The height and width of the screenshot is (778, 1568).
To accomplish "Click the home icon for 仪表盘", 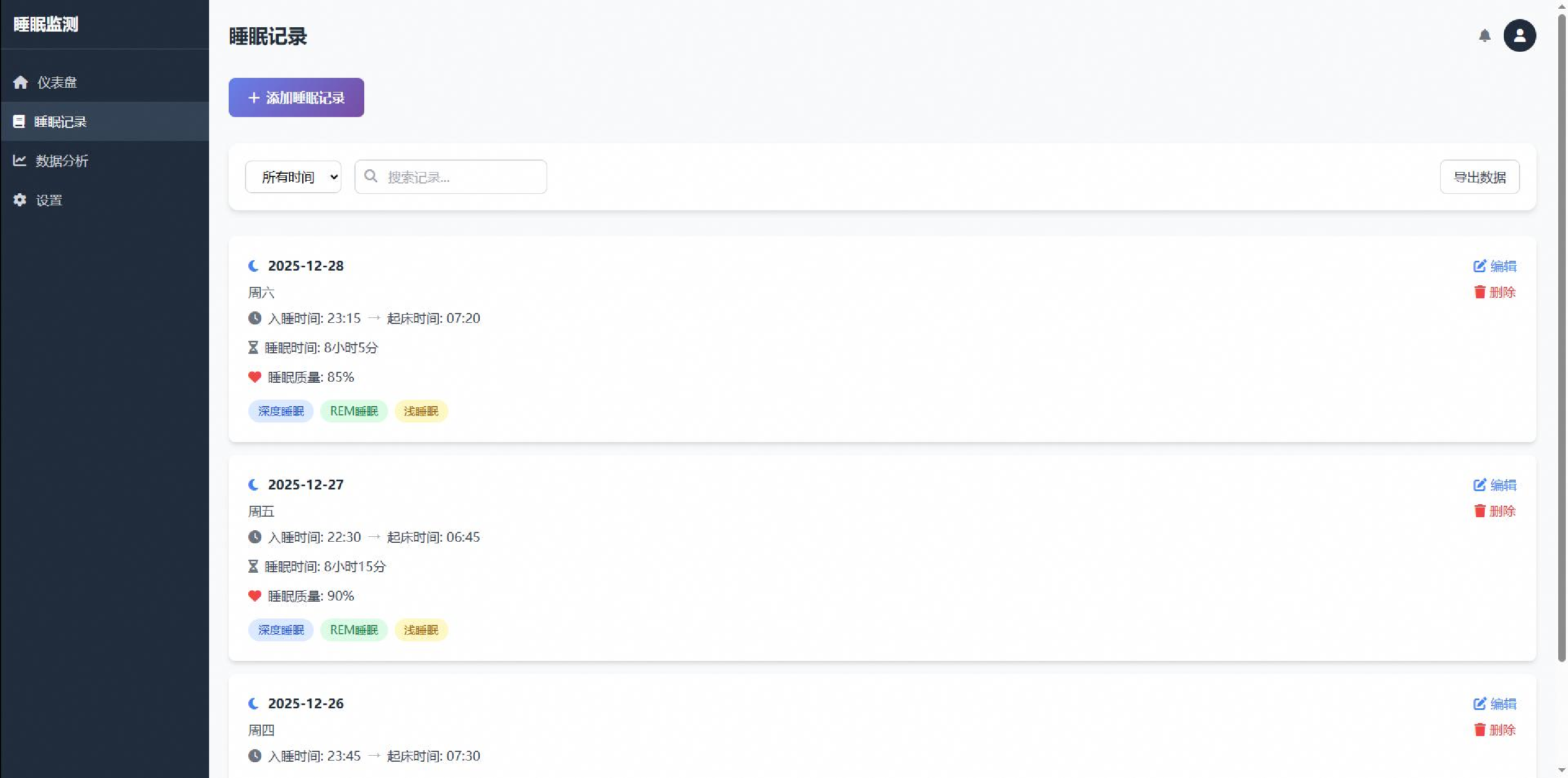I will (21, 82).
